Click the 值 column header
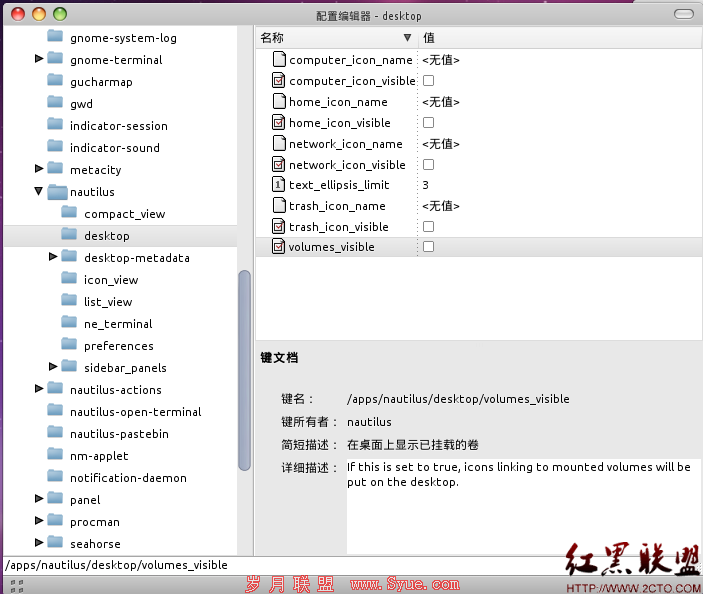This screenshot has height=594, width=703. click(560, 38)
